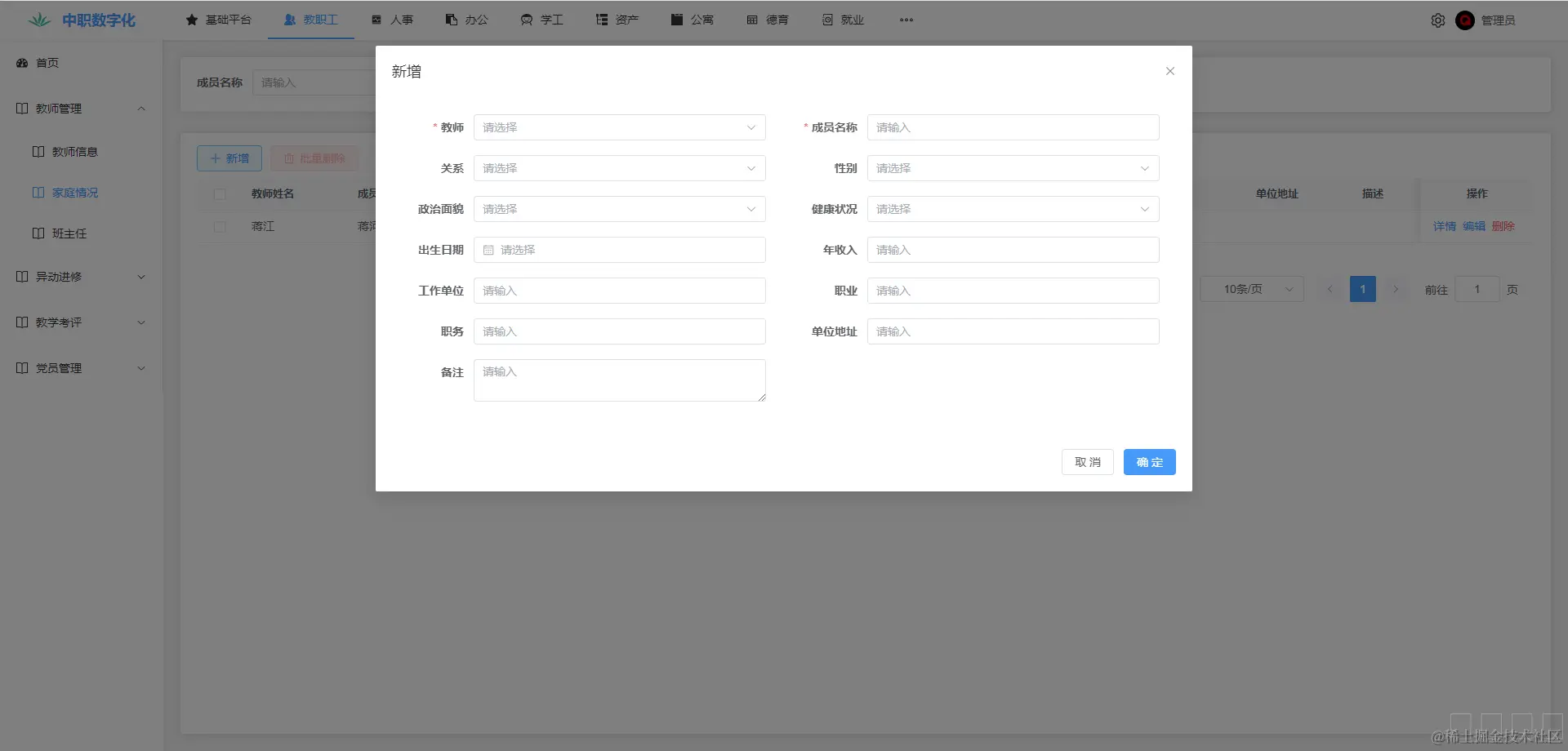Click the 成员名称 search input behind dialog
1568x751 pixels.
(x=314, y=82)
